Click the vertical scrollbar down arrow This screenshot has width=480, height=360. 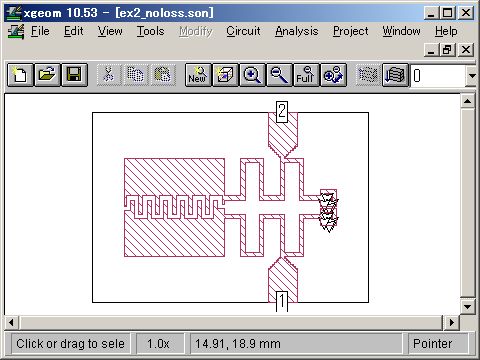467,306
